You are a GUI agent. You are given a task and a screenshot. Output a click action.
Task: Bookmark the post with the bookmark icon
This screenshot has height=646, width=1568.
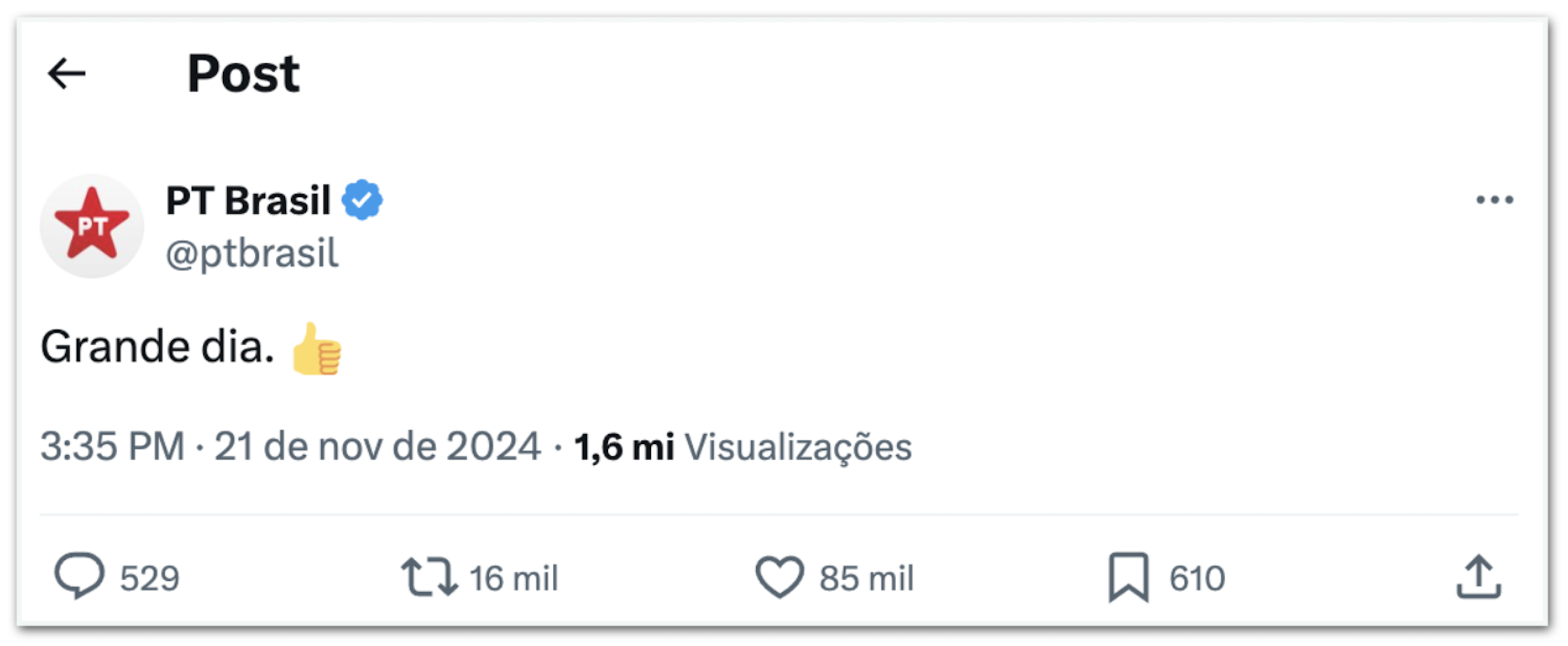tap(1128, 577)
